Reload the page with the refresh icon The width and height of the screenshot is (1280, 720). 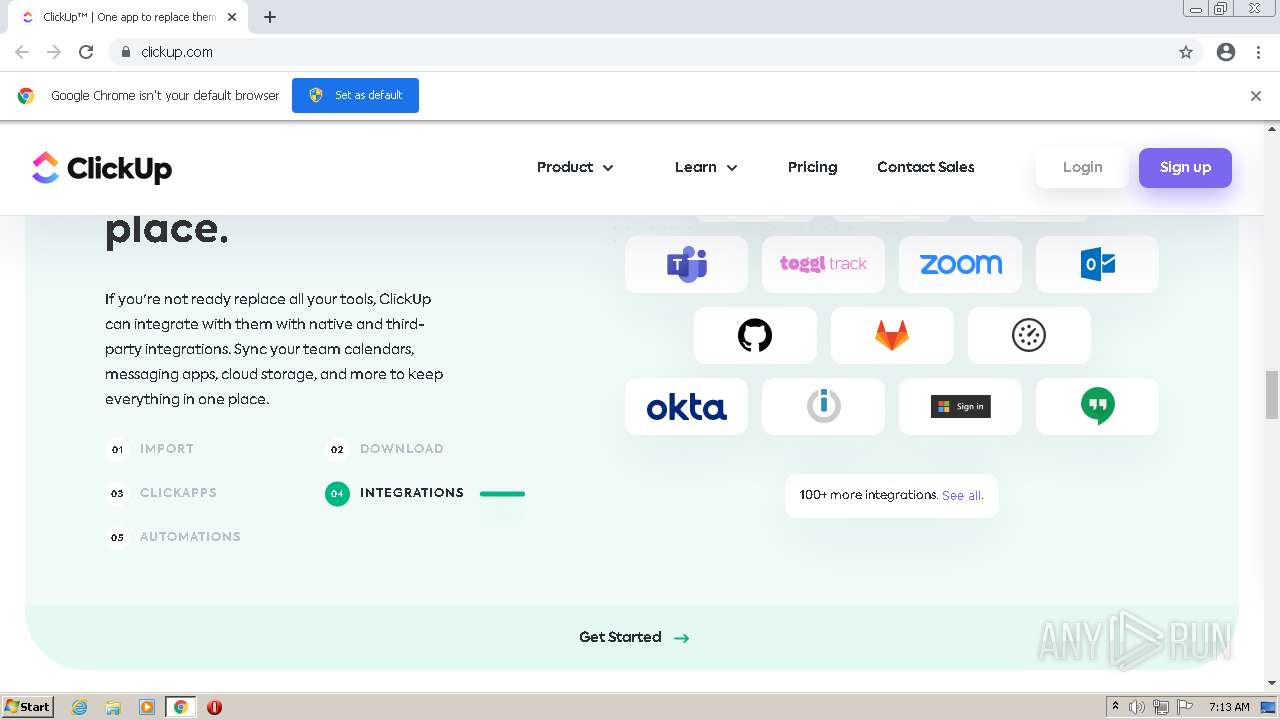pos(86,52)
